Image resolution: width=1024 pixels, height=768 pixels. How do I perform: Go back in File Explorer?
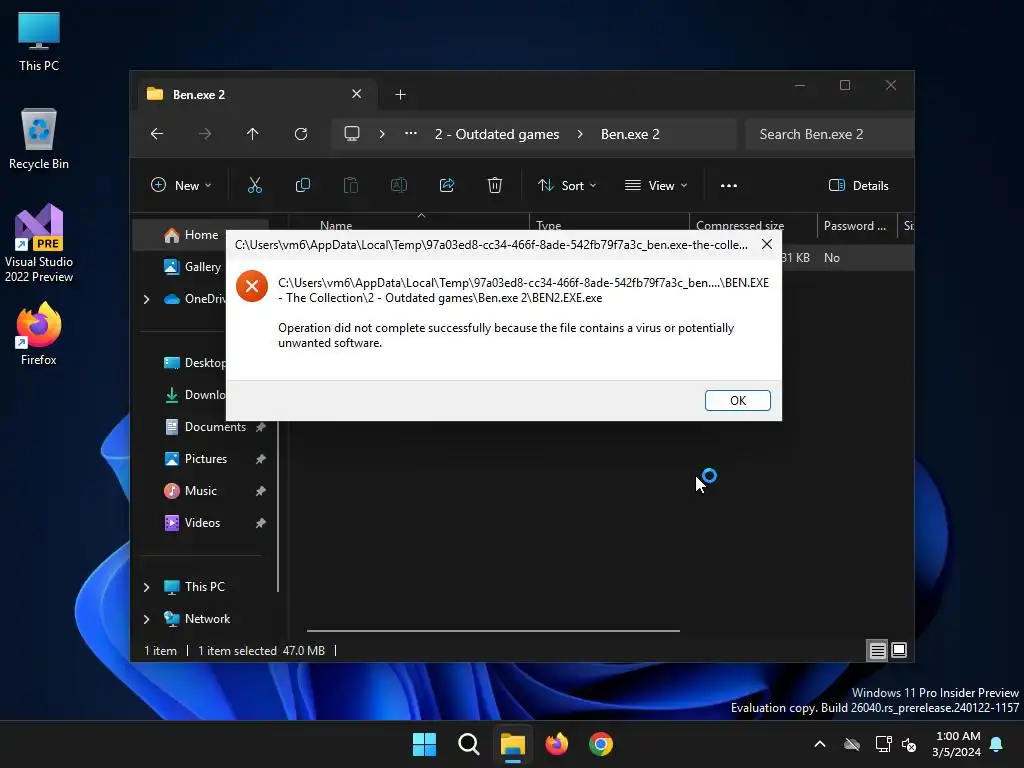pos(157,134)
